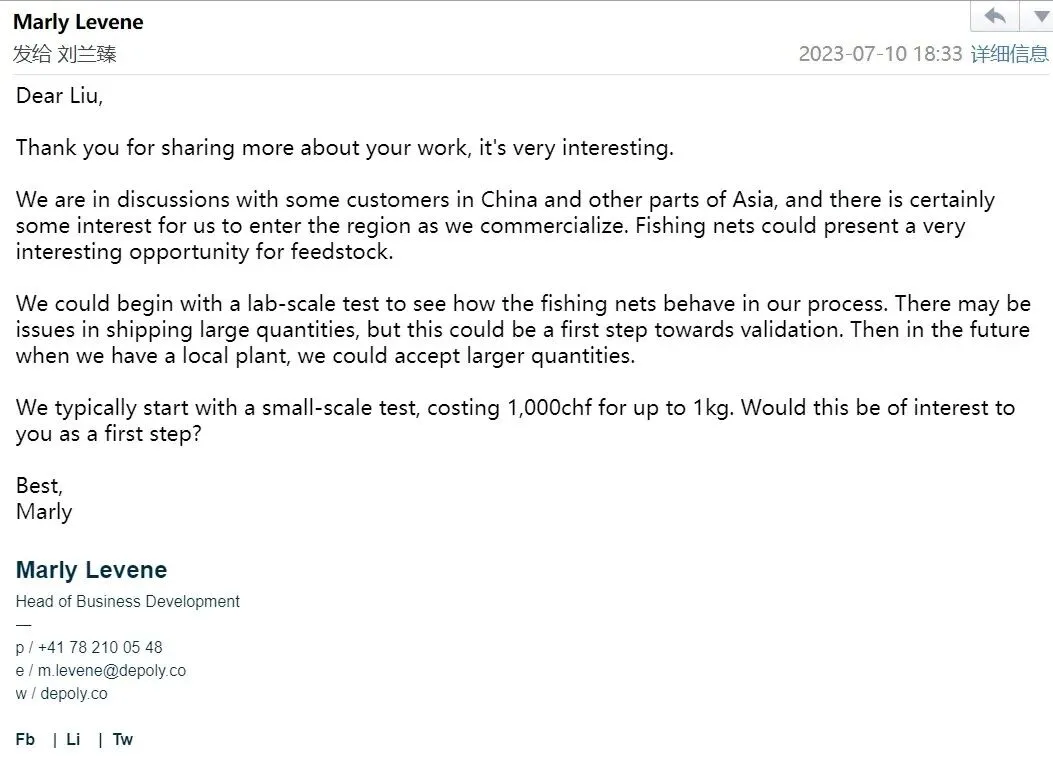Click the 'interesting opportunity for feedstock' line
Screen dimensions: 1053x768
tap(204, 252)
